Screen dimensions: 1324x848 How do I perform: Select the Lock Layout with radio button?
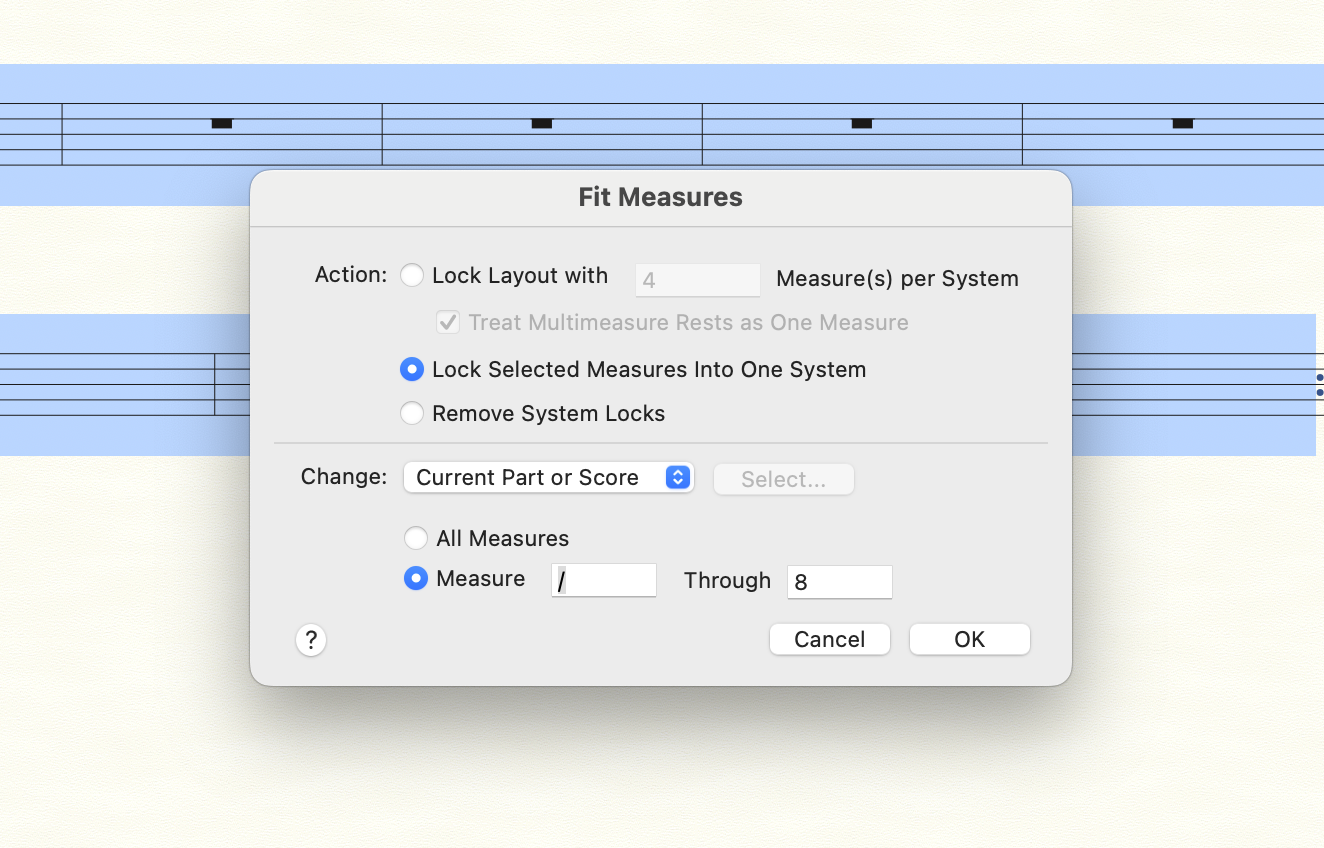pyautogui.click(x=412, y=276)
